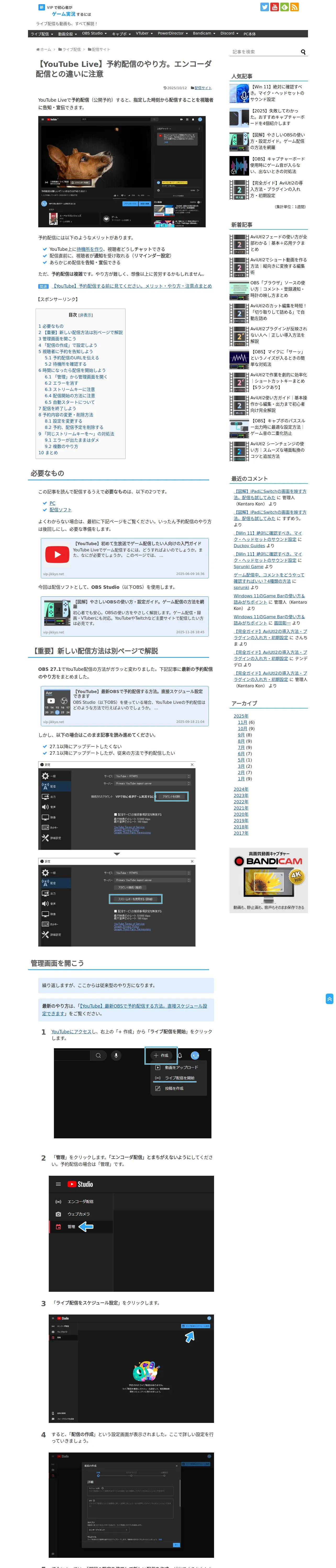Open the 'PC本体' menu item

249,34
